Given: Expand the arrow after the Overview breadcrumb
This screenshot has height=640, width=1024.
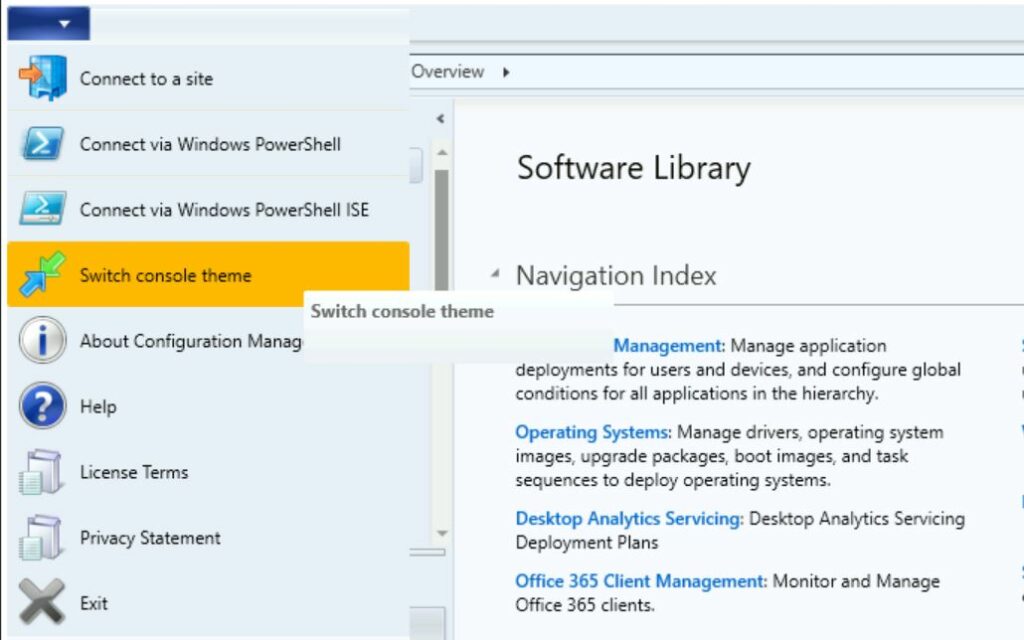Looking at the screenshot, I should click(506, 72).
